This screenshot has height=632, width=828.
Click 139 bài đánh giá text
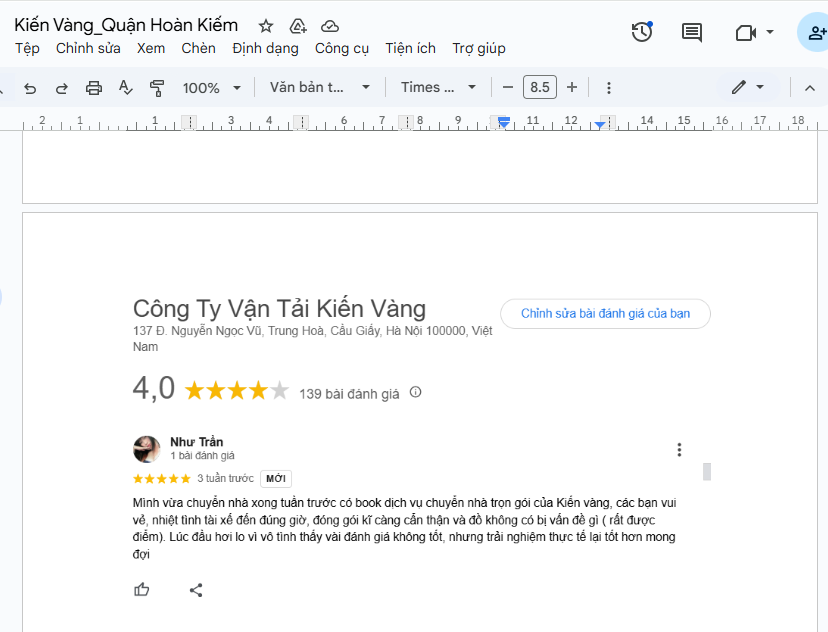click(349, 394)
